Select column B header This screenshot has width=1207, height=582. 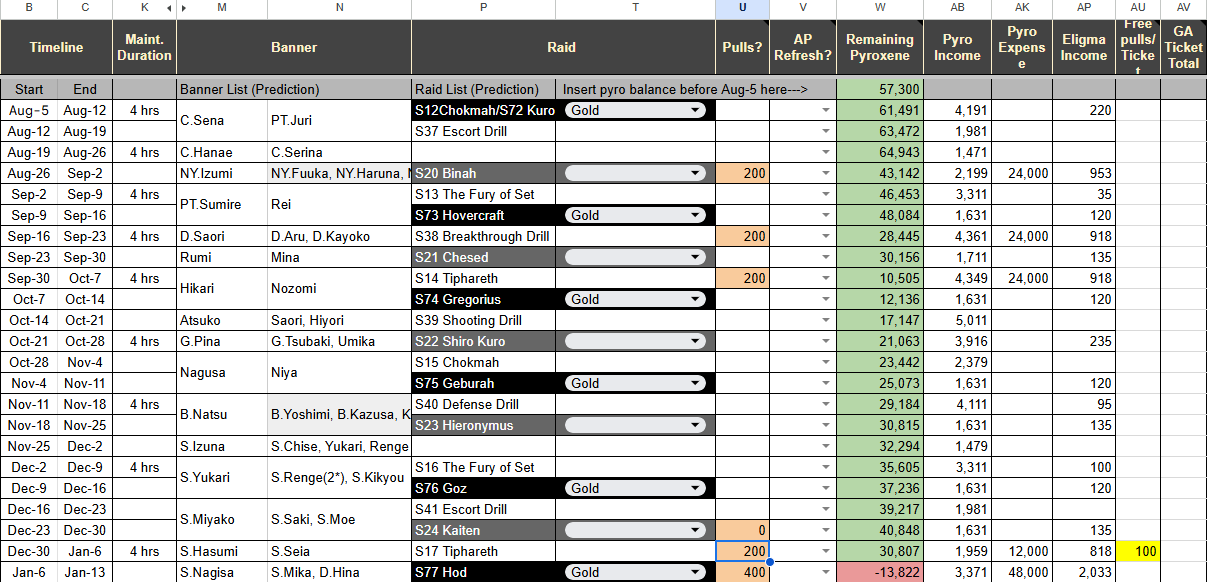click(x=29, y=9)
